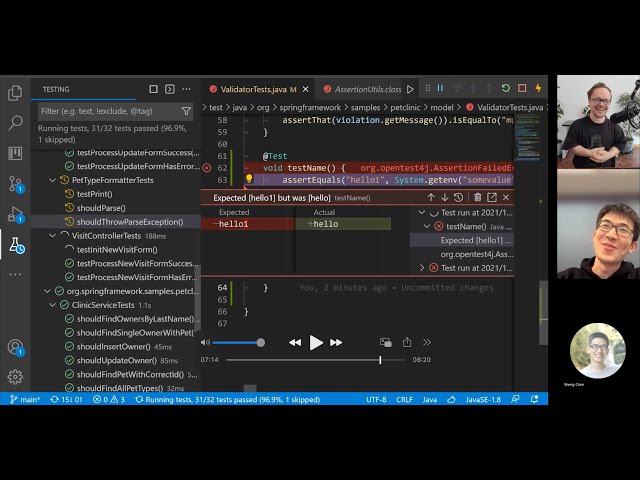Screen dimensions: 640x480
Task: Open the Source Control view icon
Action: tap(16, 184)
